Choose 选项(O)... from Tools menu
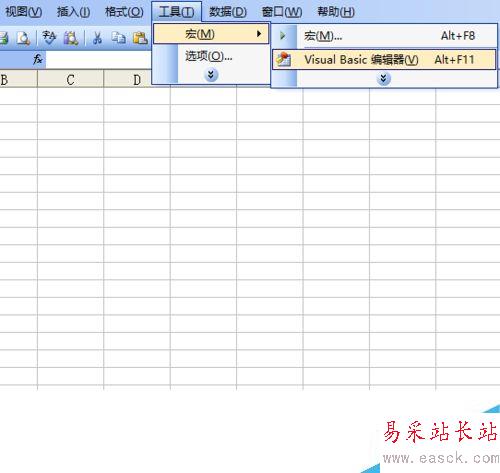Viewport: 500px width, 473px height. [211, 56]
